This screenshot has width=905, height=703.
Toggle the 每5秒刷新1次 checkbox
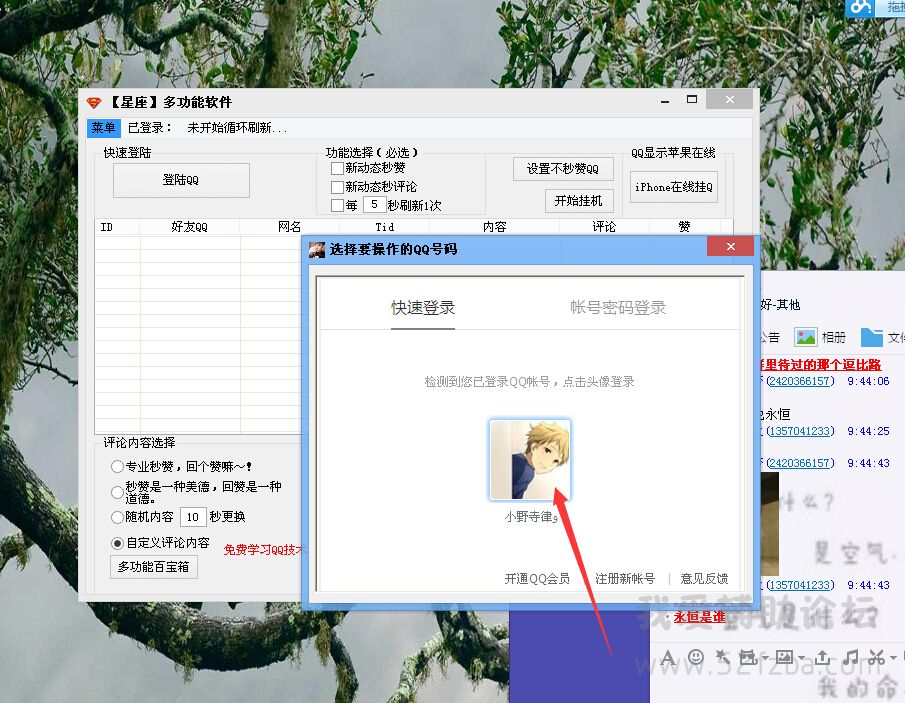[x=337, y=205]
